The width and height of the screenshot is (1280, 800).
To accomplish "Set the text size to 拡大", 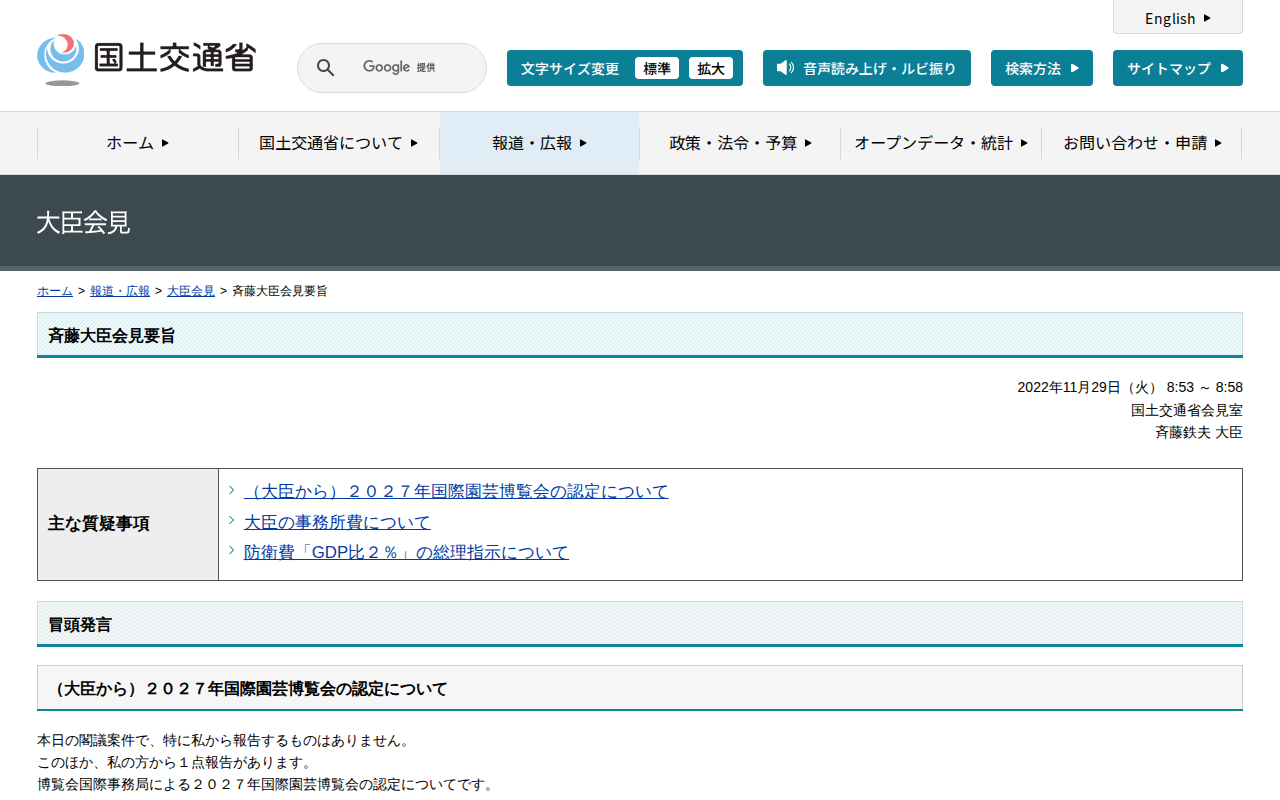I will coord(710,68).
